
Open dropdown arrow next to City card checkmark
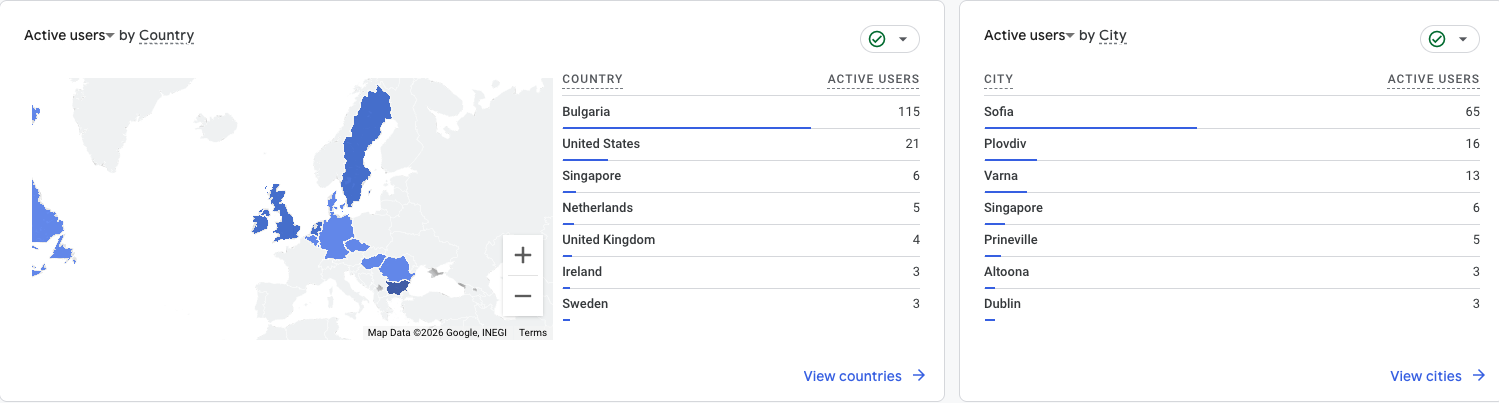1463,39
